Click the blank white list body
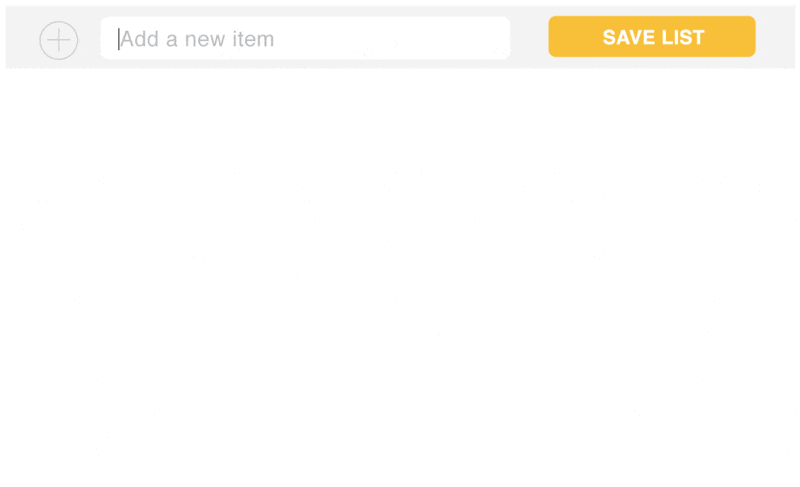800x487 pixels. tap(400, 277)
